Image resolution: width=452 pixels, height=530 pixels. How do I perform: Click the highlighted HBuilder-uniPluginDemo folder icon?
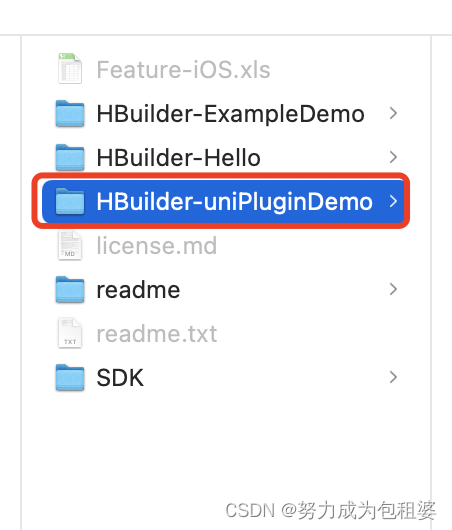[70, 201]
